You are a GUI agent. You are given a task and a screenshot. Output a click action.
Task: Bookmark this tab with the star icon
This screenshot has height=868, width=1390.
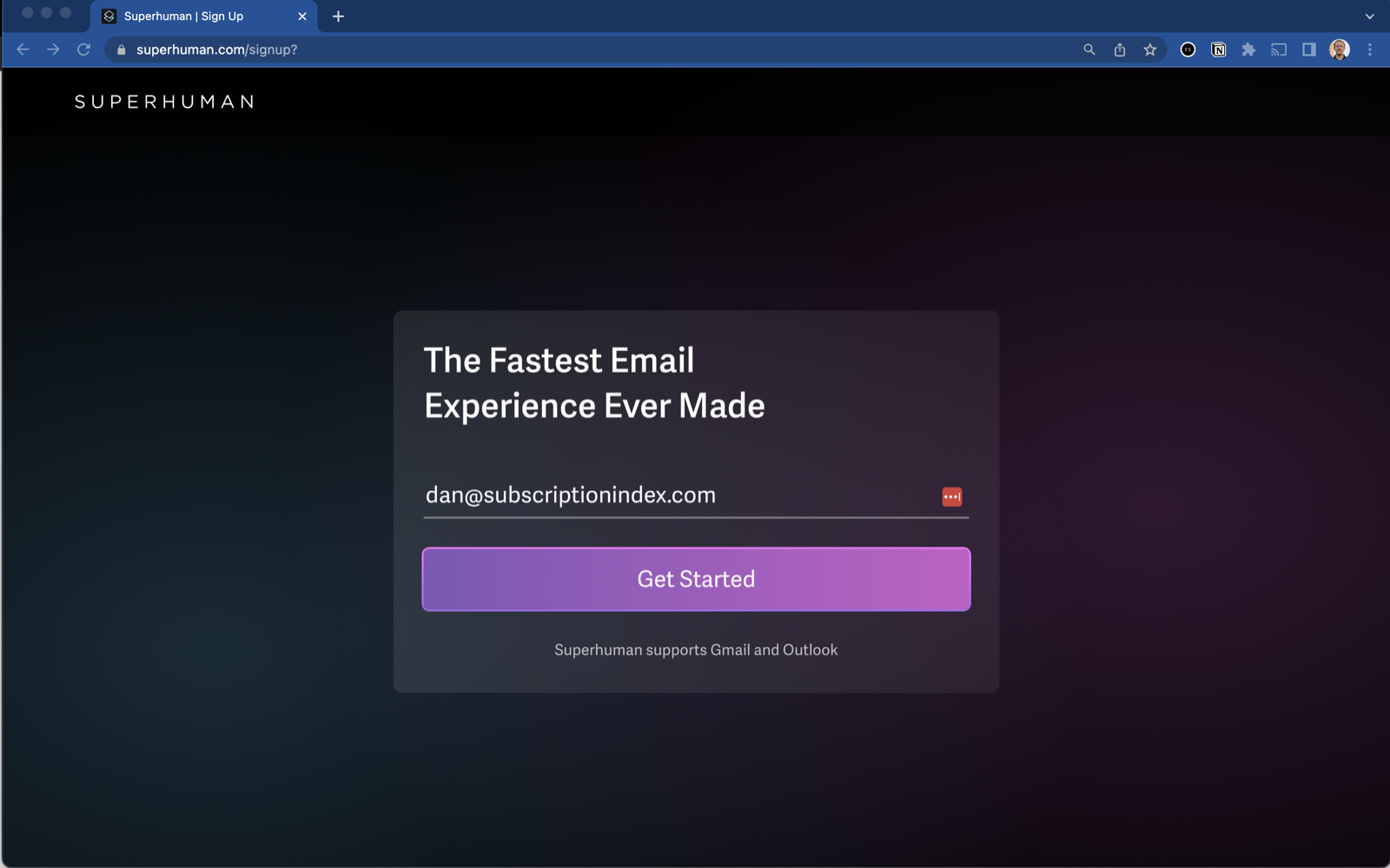click(x=1150, y=50)
